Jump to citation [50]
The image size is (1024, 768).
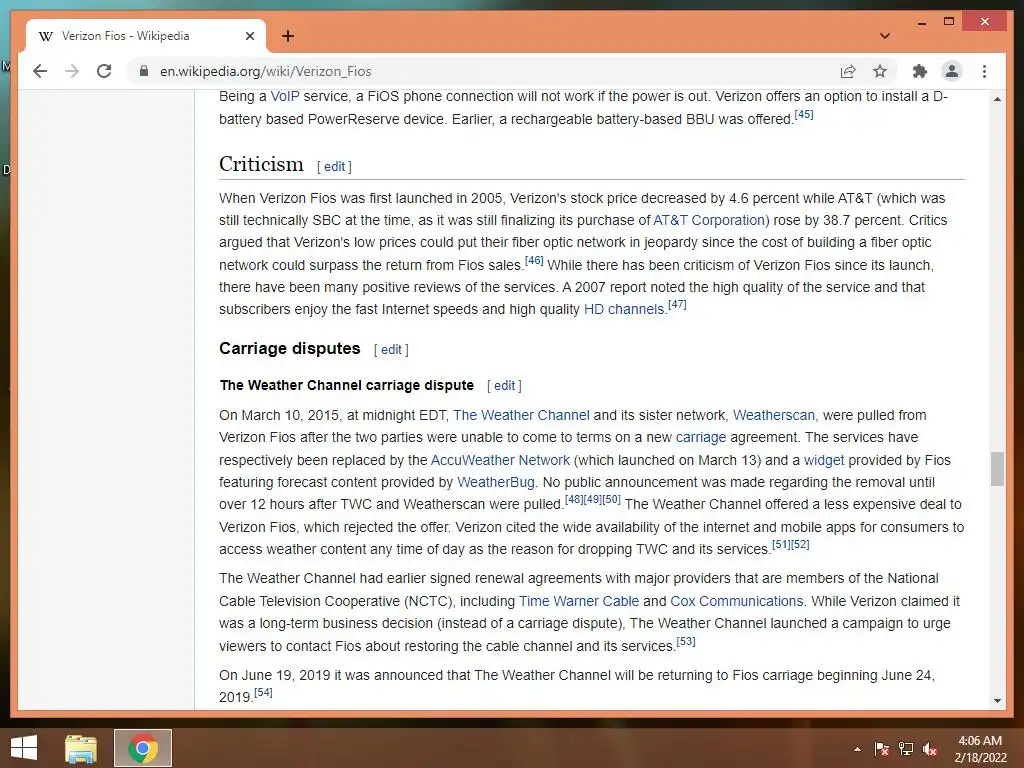[612, 499]
